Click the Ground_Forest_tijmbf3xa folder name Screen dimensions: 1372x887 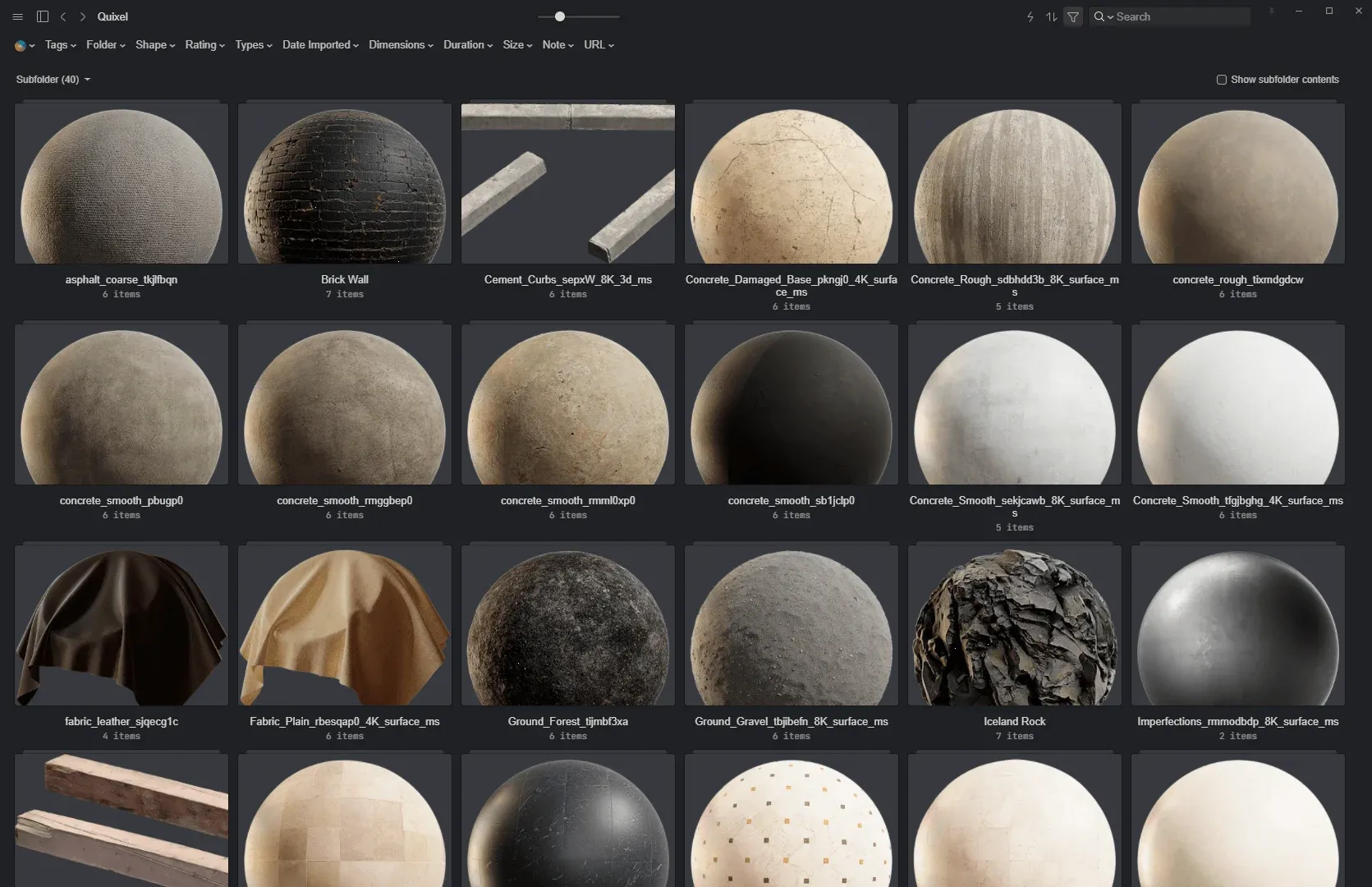click(568, 722)
